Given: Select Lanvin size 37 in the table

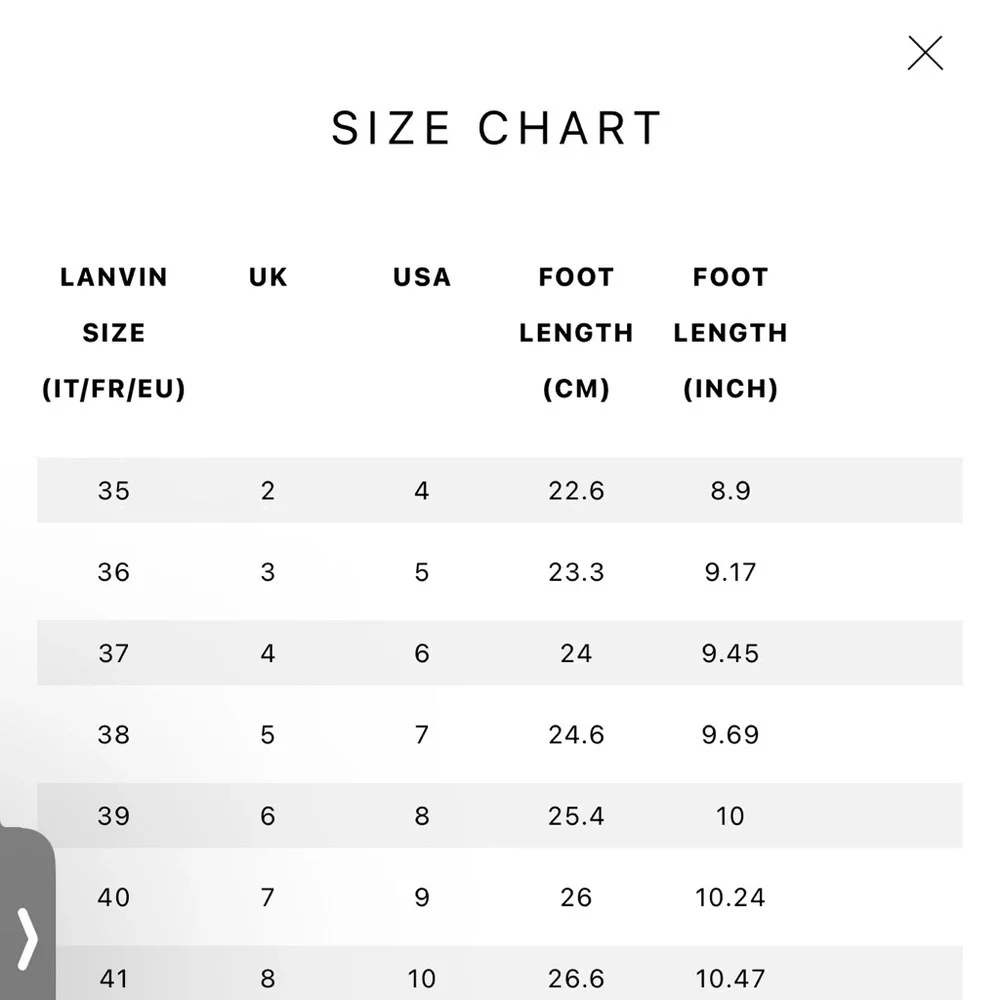Looking at the screenshot, I should click(114, 653).
